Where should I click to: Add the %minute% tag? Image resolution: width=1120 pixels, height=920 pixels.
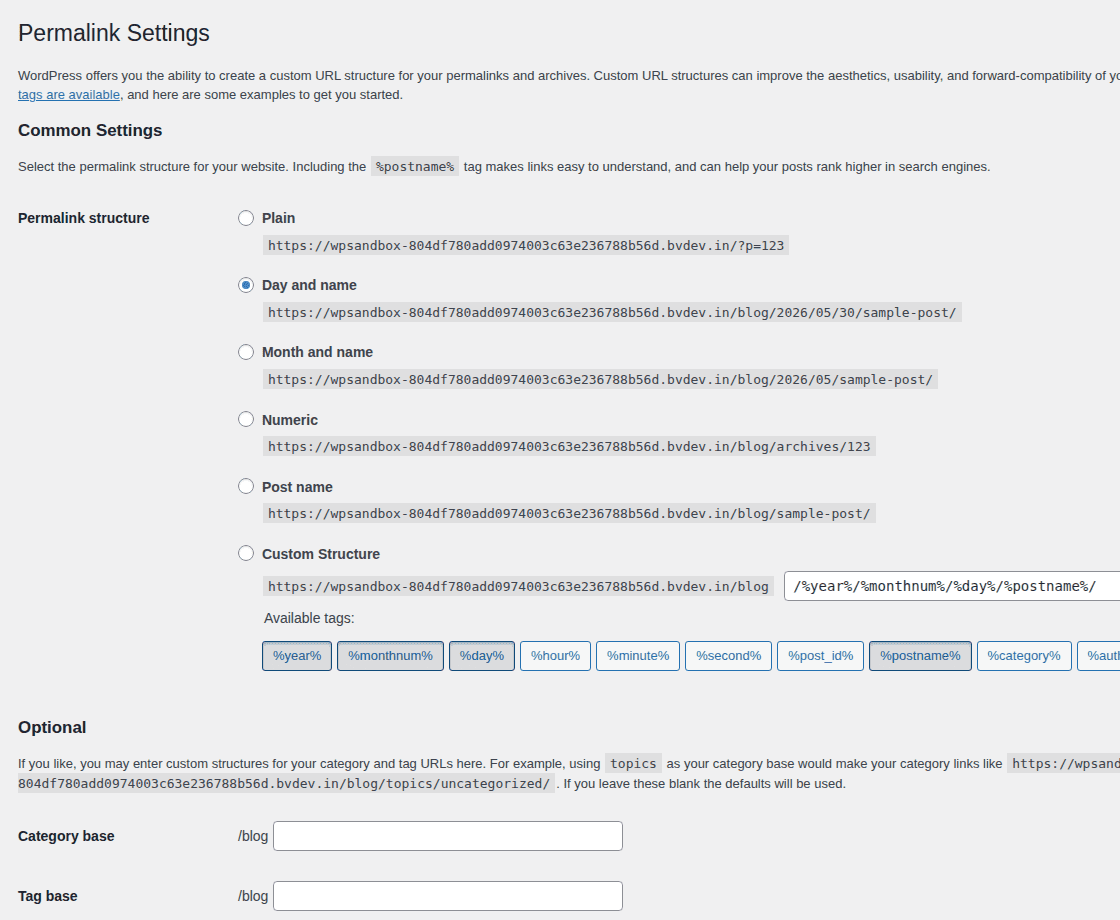coord(638,656)
